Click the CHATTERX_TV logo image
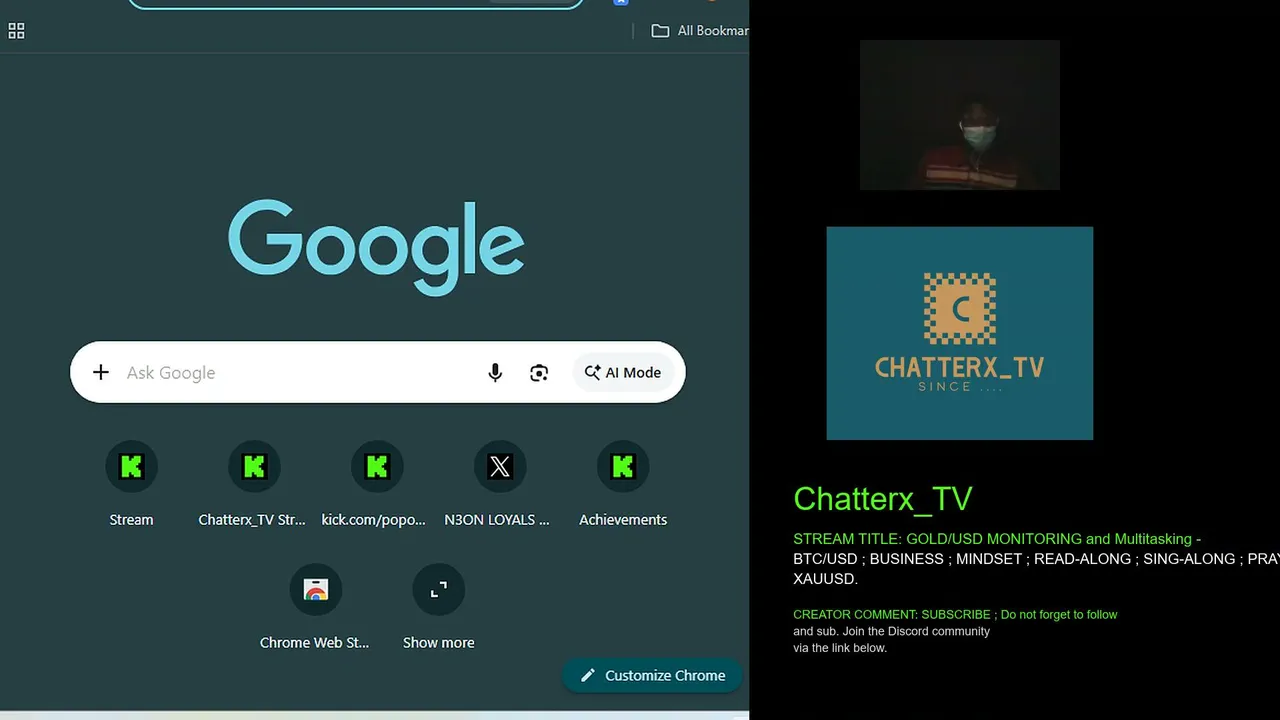This screenshot has height=720, width=1280. [960, 333]
